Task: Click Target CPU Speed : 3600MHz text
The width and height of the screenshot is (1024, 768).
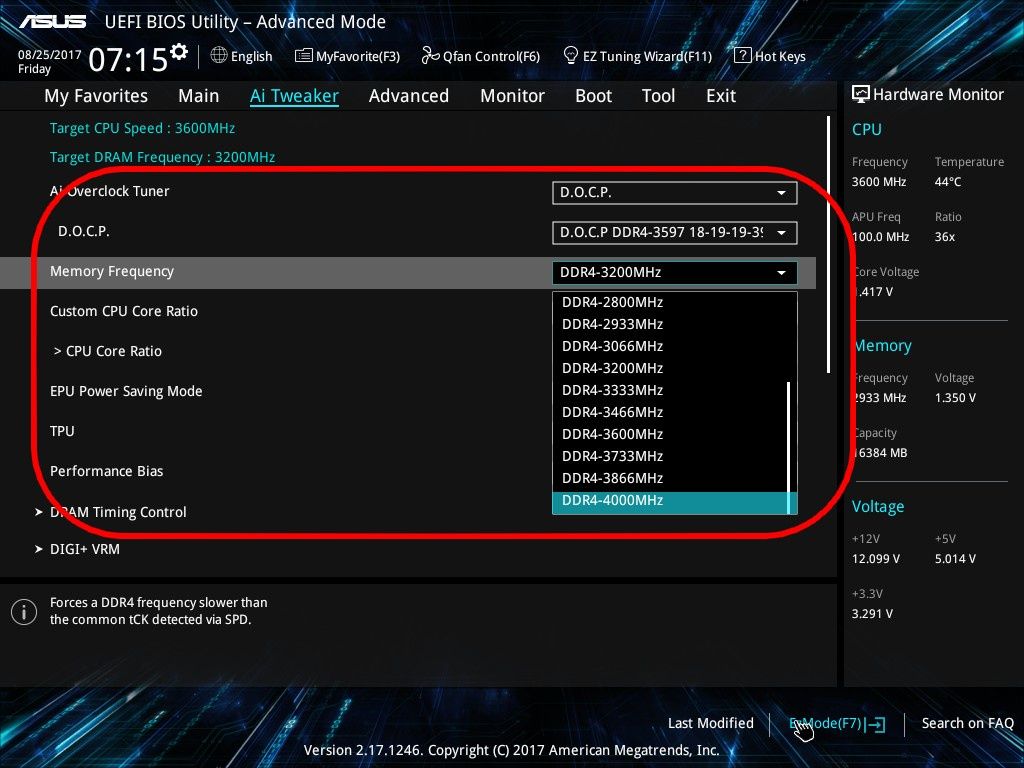Action: [142, 128]
